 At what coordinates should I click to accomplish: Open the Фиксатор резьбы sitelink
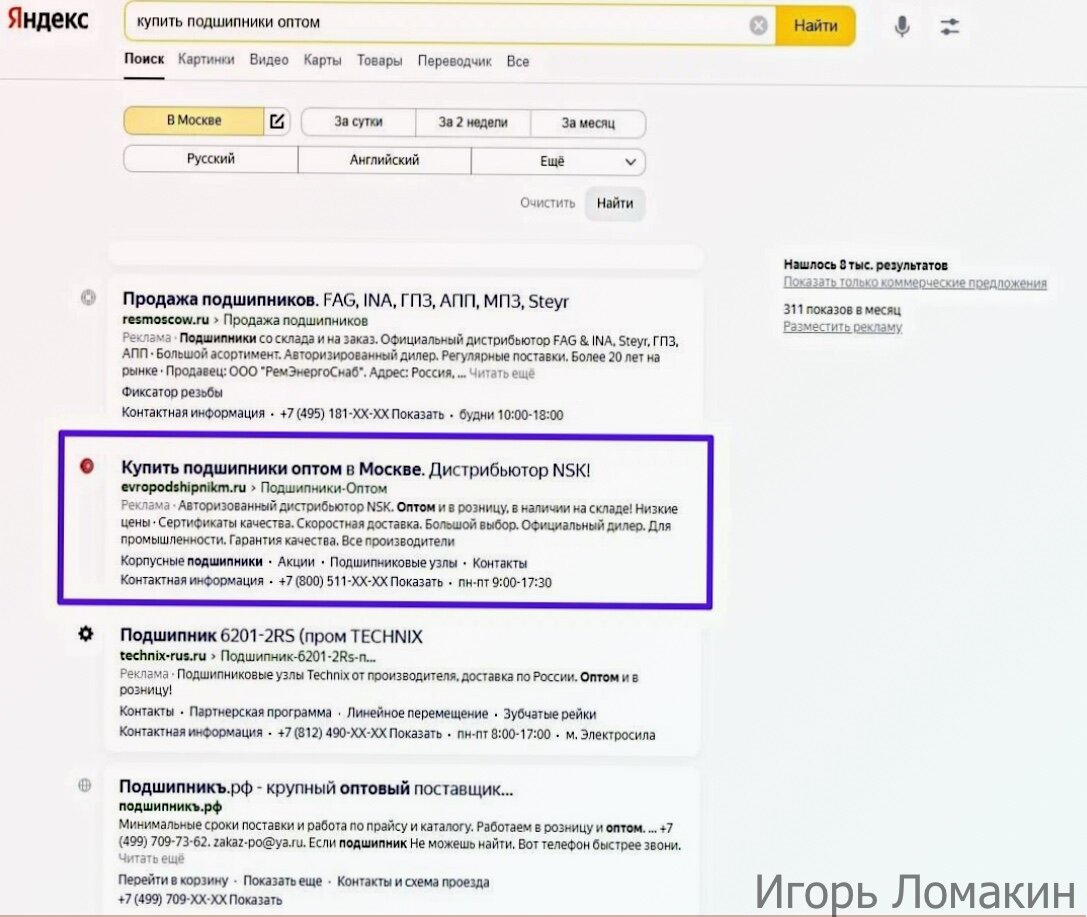(x=172, y=392)
